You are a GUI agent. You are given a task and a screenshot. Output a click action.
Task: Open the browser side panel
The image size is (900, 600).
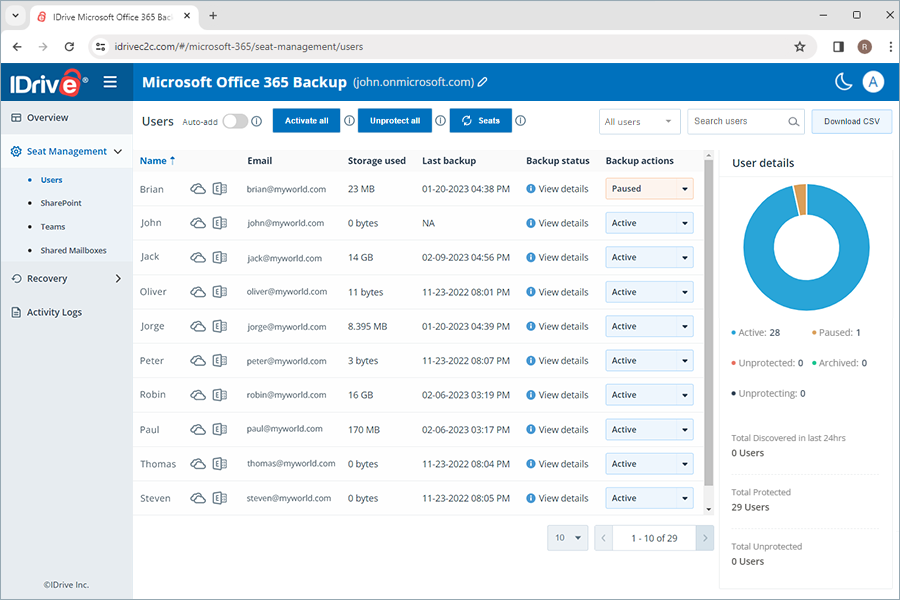tap(838, 47)
